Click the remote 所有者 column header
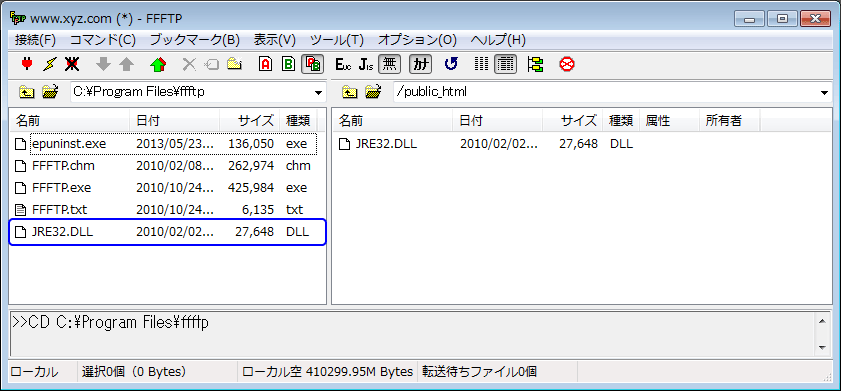Screen dimensions: 841x391 730,121
